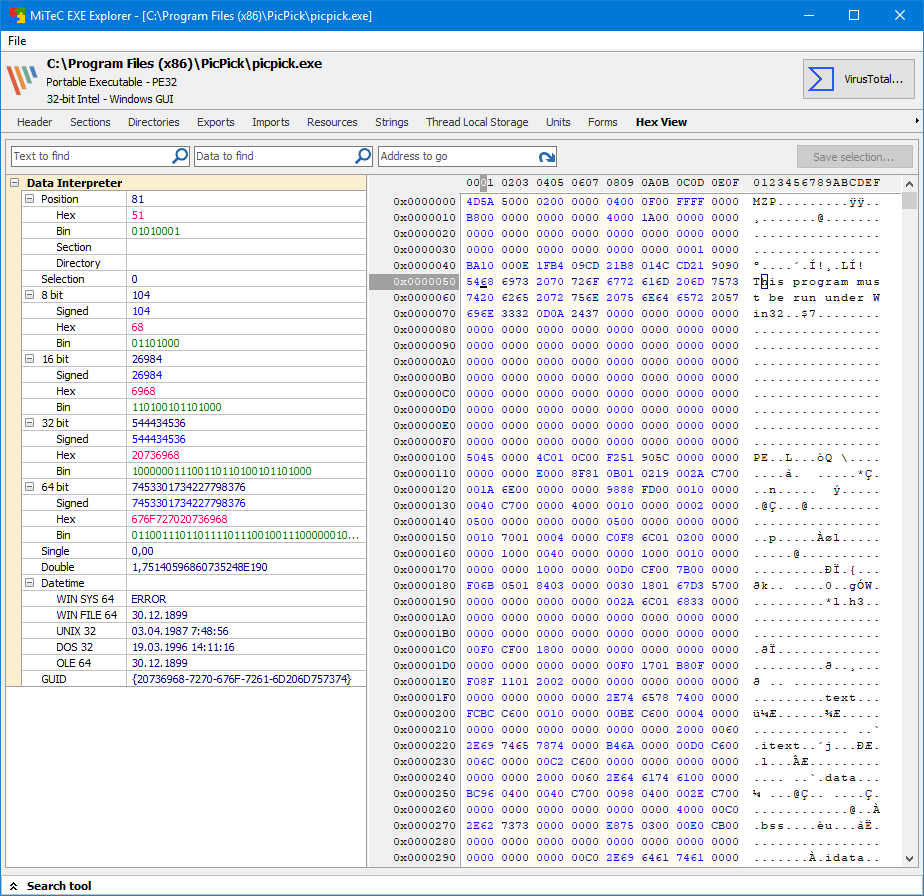This screenshot has height=896, width=924.
Task: Select the UNIX 32 datetime value
Action: click(x=180, y=631)
